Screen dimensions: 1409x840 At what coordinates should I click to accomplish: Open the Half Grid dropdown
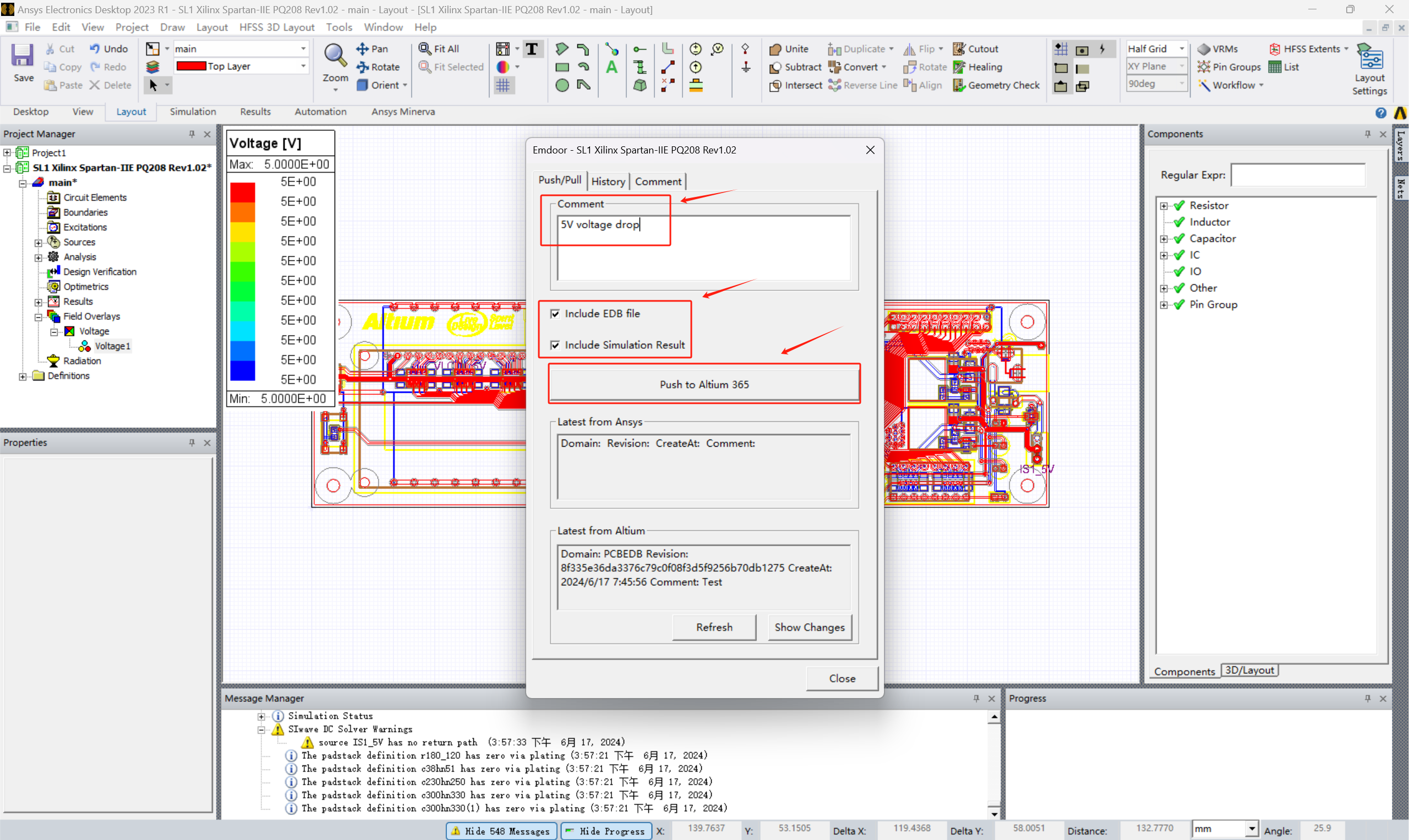1182,48
